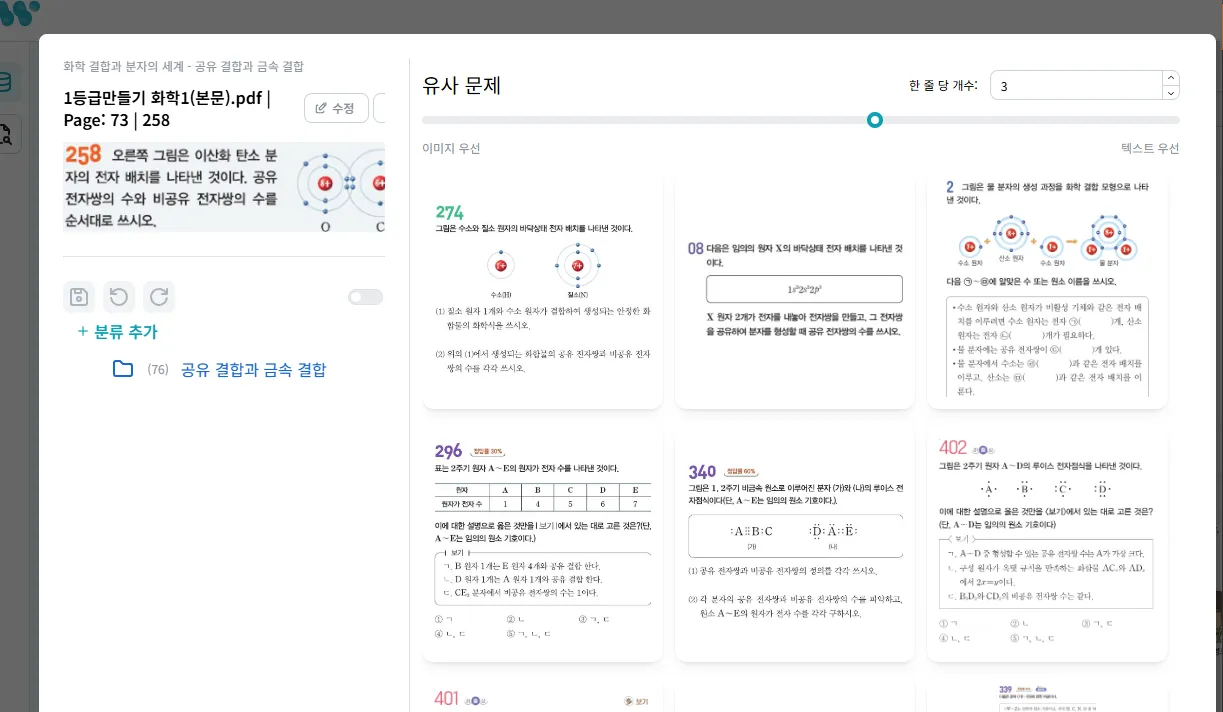This screenshot has height=712, width=1223.
Task: Select similar problem card 08
Action: click(794, 294)
